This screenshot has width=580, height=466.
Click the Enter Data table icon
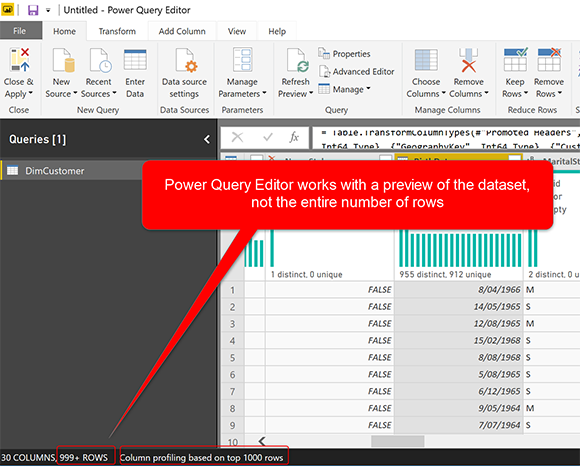pos(135,60)
